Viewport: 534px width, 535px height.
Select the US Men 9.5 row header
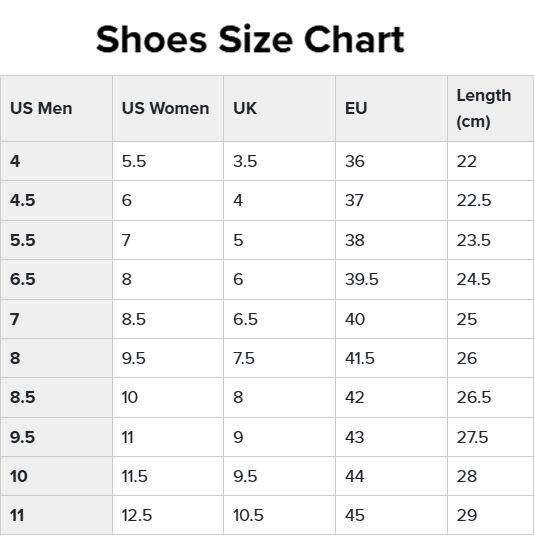coord(56,437)
